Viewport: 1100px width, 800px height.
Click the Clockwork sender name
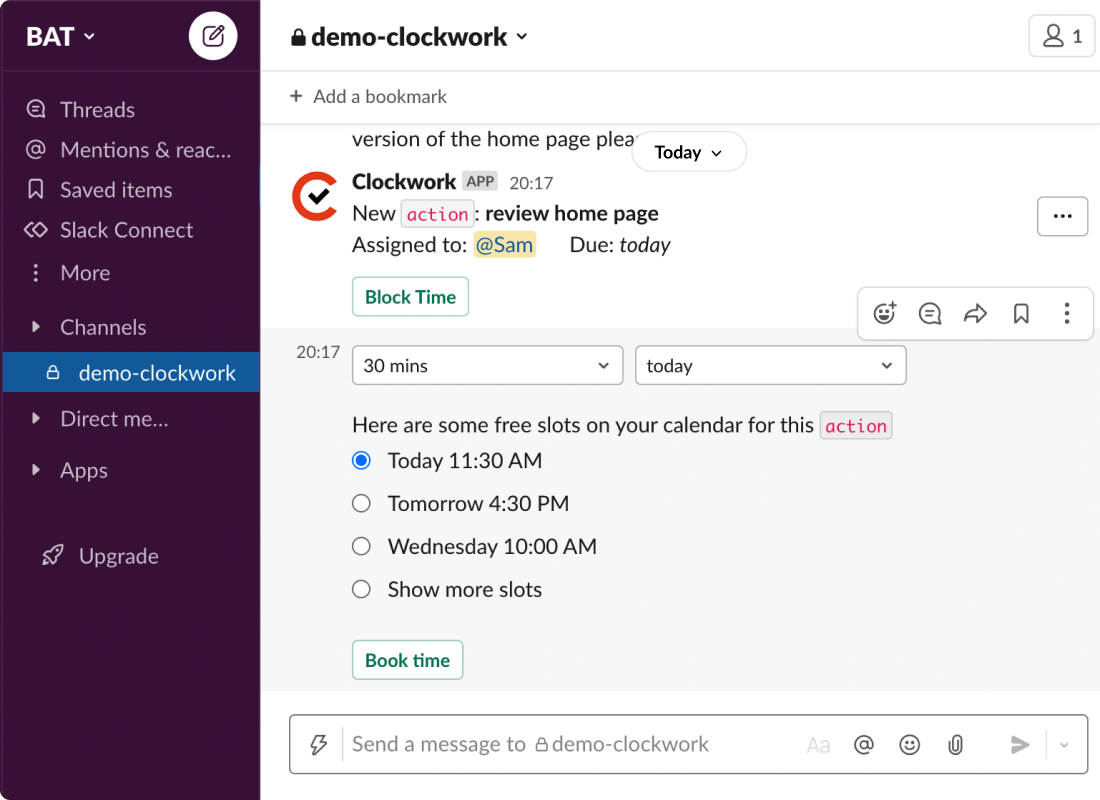point(404,182)
